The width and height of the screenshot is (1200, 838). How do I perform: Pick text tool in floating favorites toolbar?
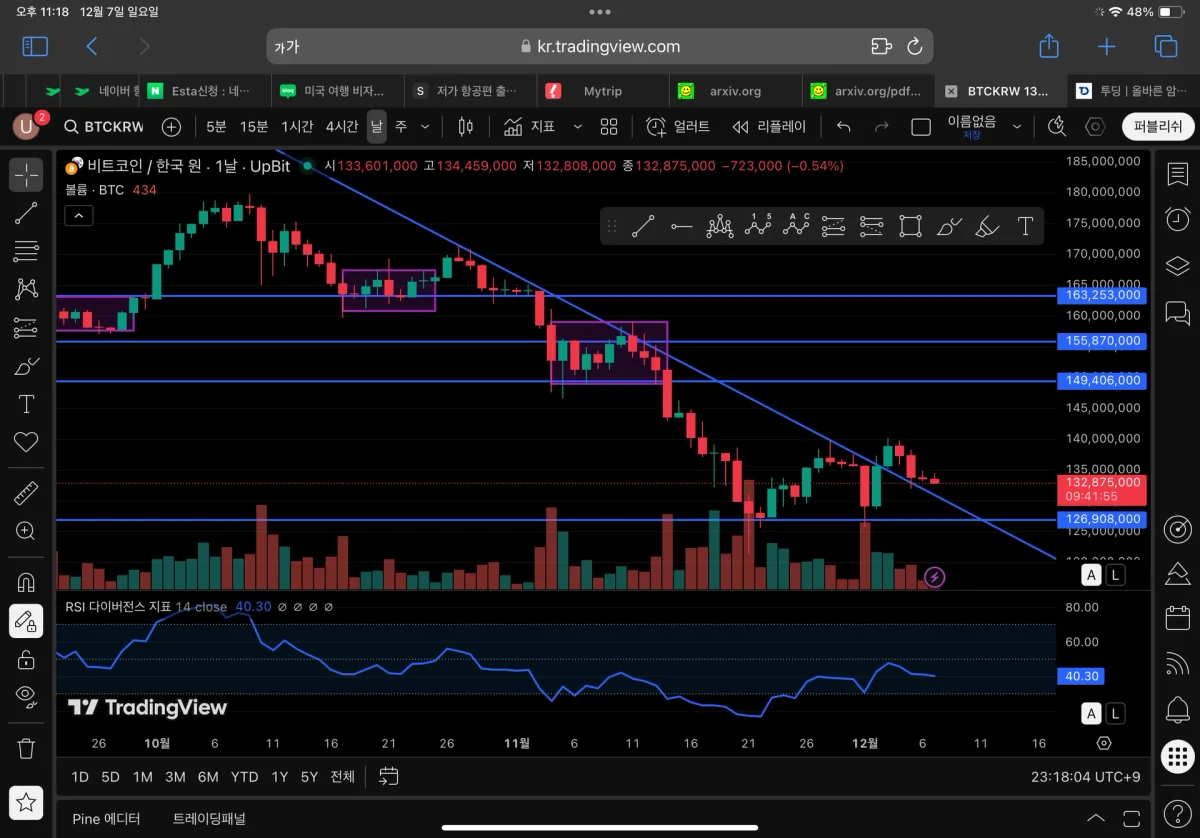(x=1024, y=226)
